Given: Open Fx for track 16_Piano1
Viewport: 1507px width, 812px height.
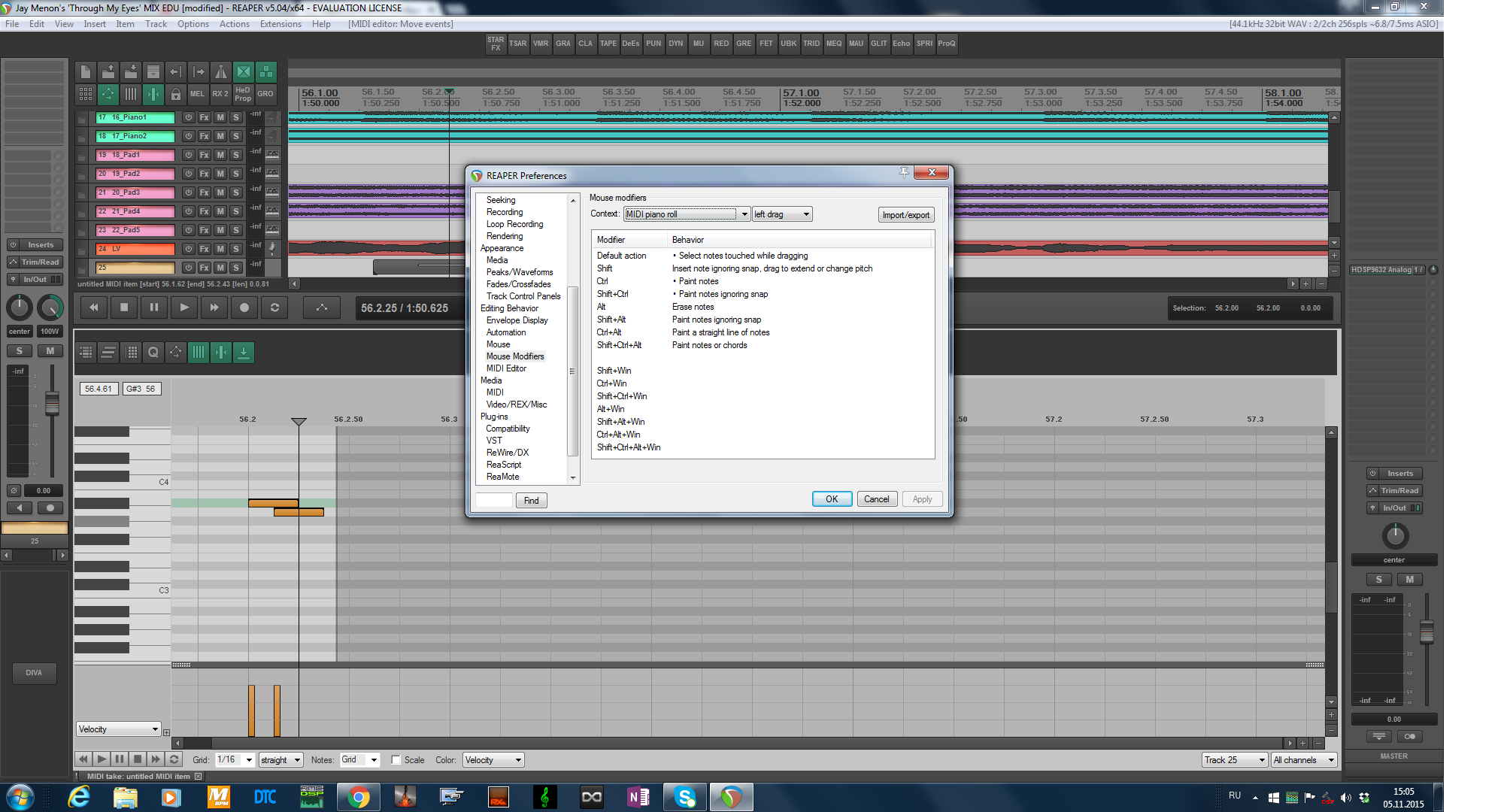Looking at the screenshot, I should [204, 117].
